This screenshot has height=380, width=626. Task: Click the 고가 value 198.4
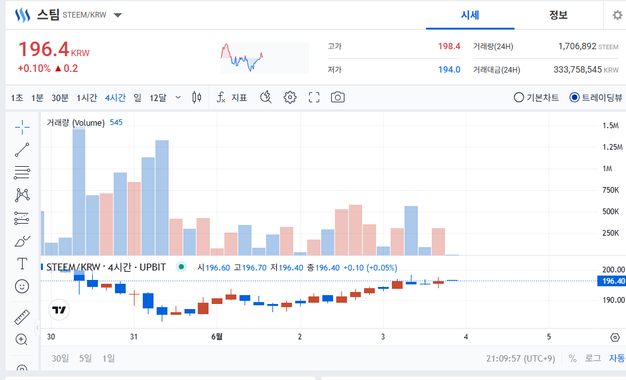coord(449,46)
